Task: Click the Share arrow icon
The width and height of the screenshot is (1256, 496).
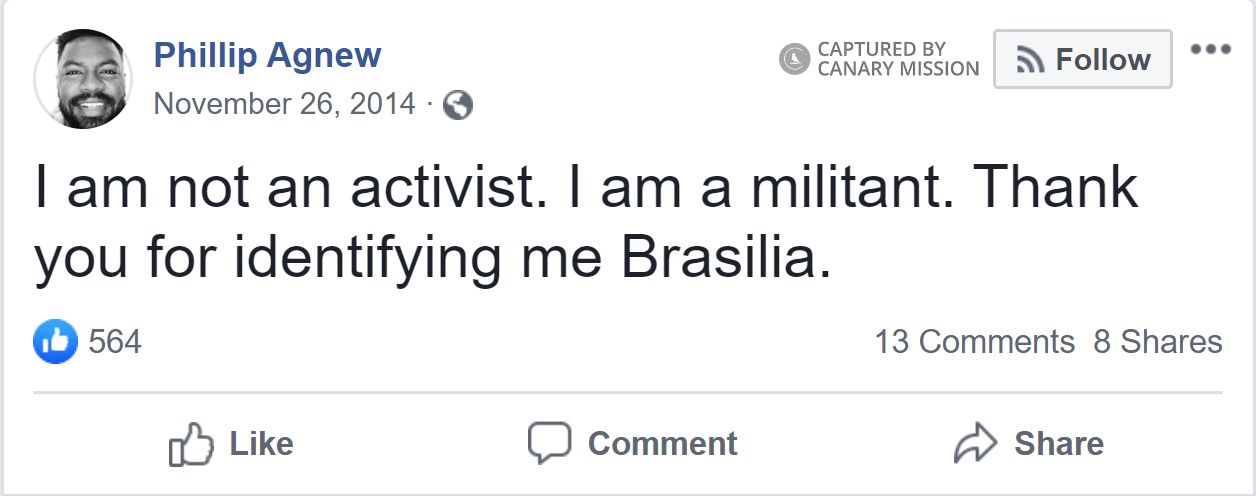Action: (x=976, y=444)
